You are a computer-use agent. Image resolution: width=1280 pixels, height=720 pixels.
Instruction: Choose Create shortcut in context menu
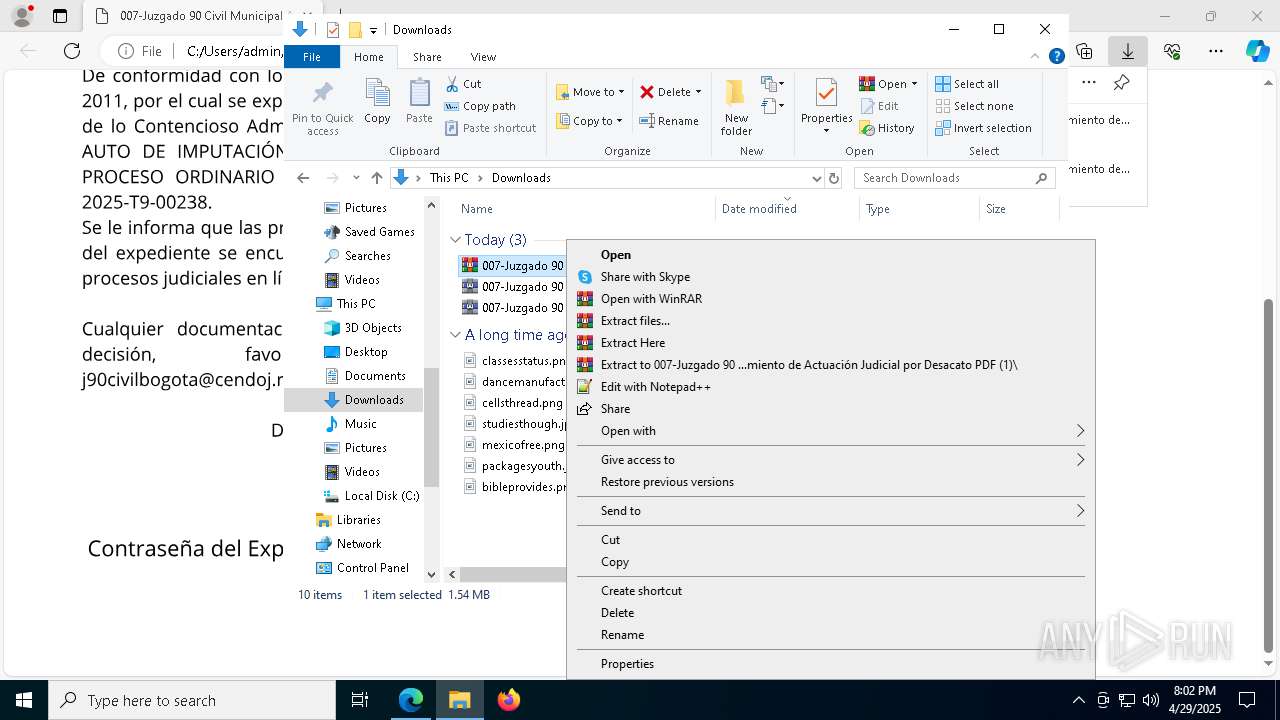(x=831, y=591)
